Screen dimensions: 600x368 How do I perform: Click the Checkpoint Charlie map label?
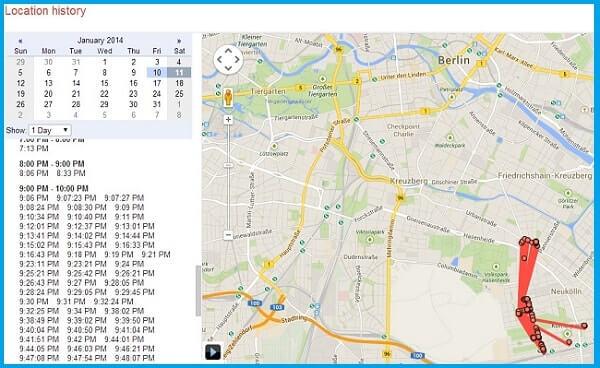pos(403,130)
